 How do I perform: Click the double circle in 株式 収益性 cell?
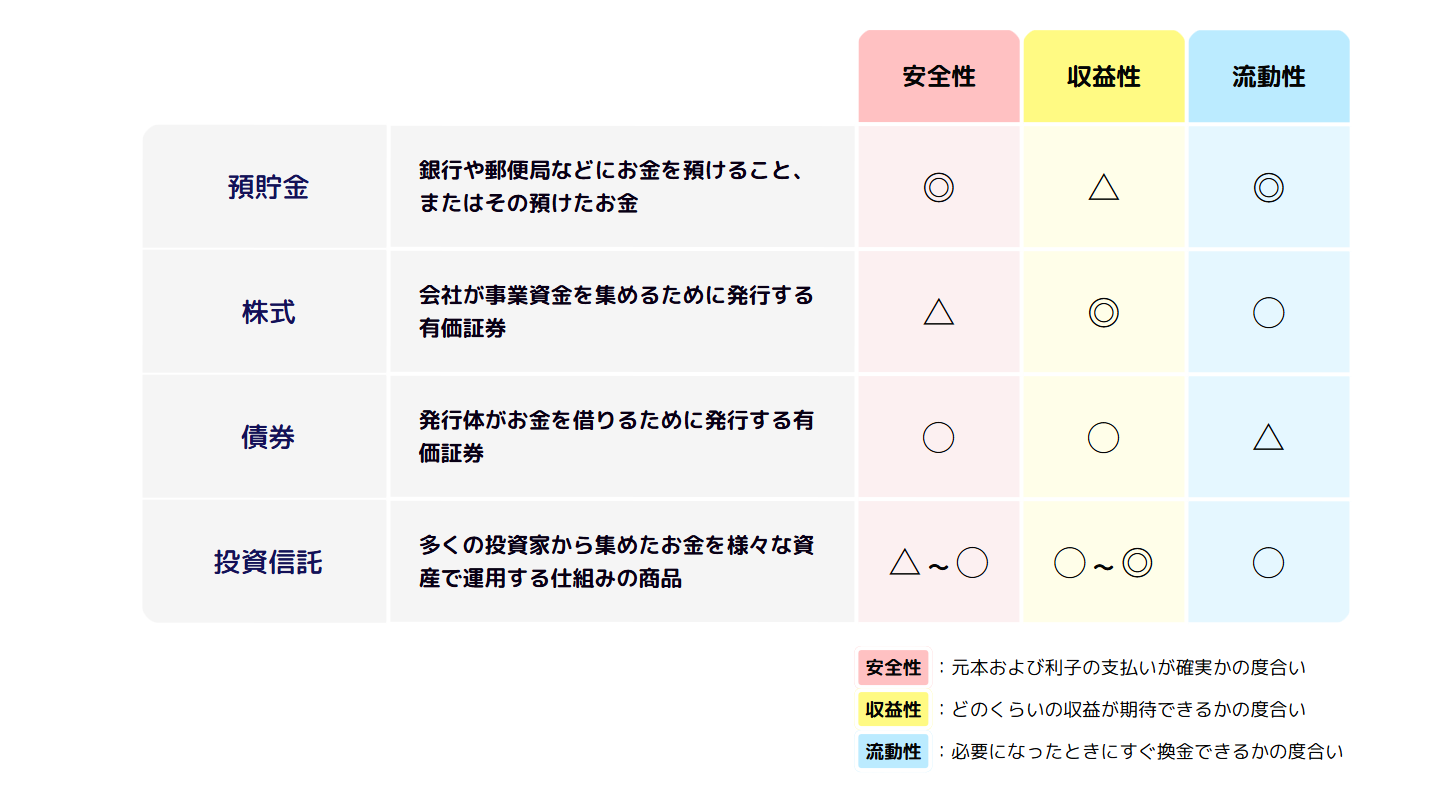point(1103,312)
